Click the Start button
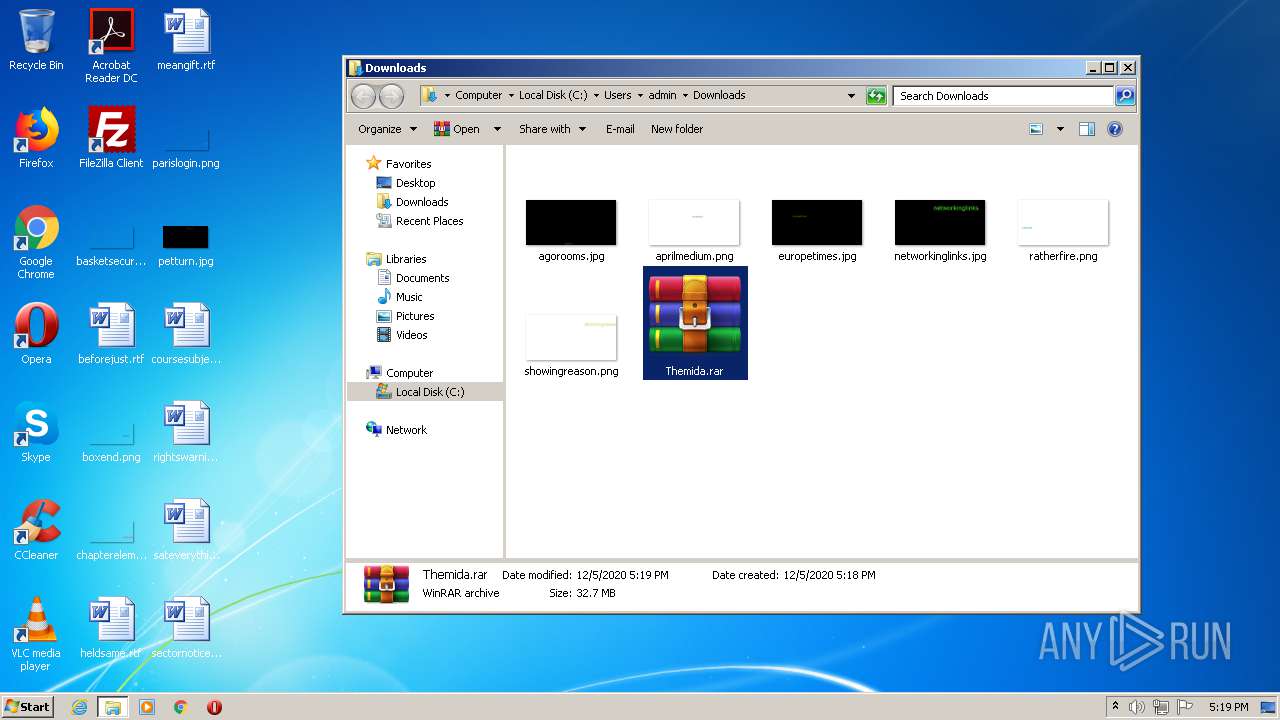Screen dimensions: 1280x720 click(x=27, y=707)
